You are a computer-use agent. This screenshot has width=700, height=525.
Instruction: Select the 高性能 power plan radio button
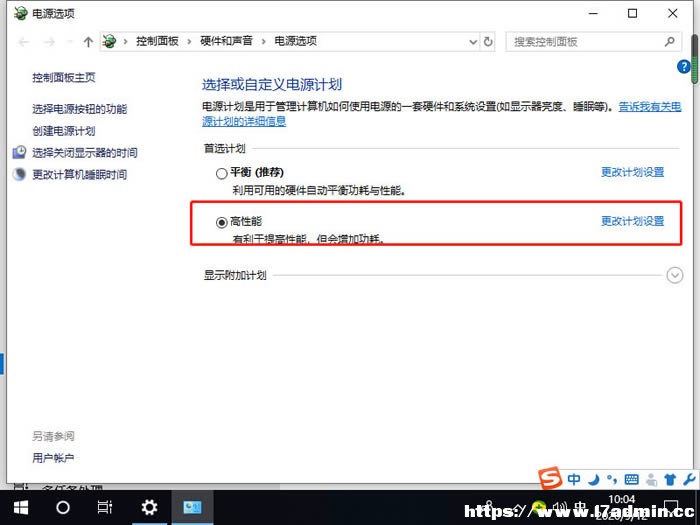[x=221, y=222]
